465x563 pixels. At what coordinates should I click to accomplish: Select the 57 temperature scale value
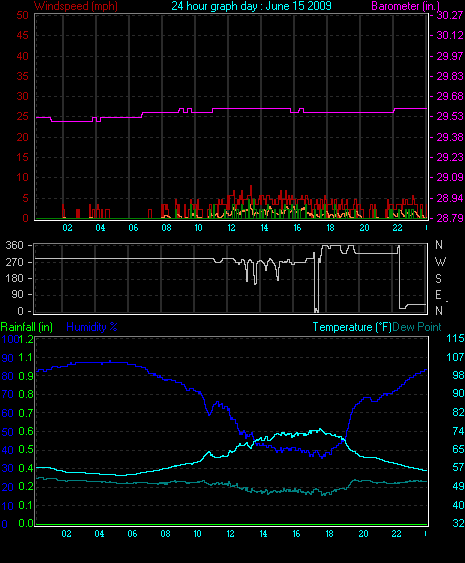pos(458,468)
